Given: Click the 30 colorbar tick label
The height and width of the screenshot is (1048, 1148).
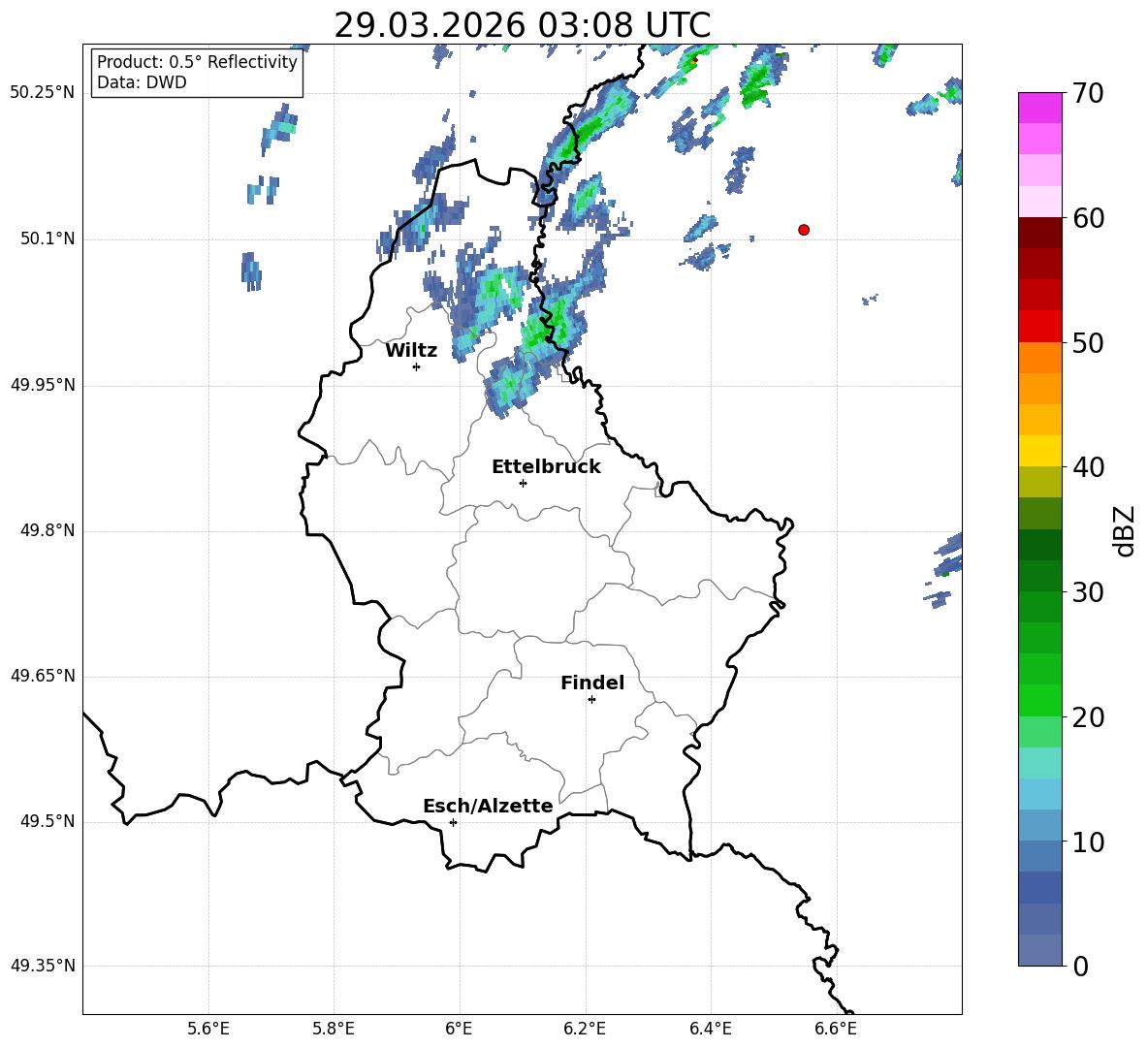Looking at the screenshot, I should tap(1088, 591).
